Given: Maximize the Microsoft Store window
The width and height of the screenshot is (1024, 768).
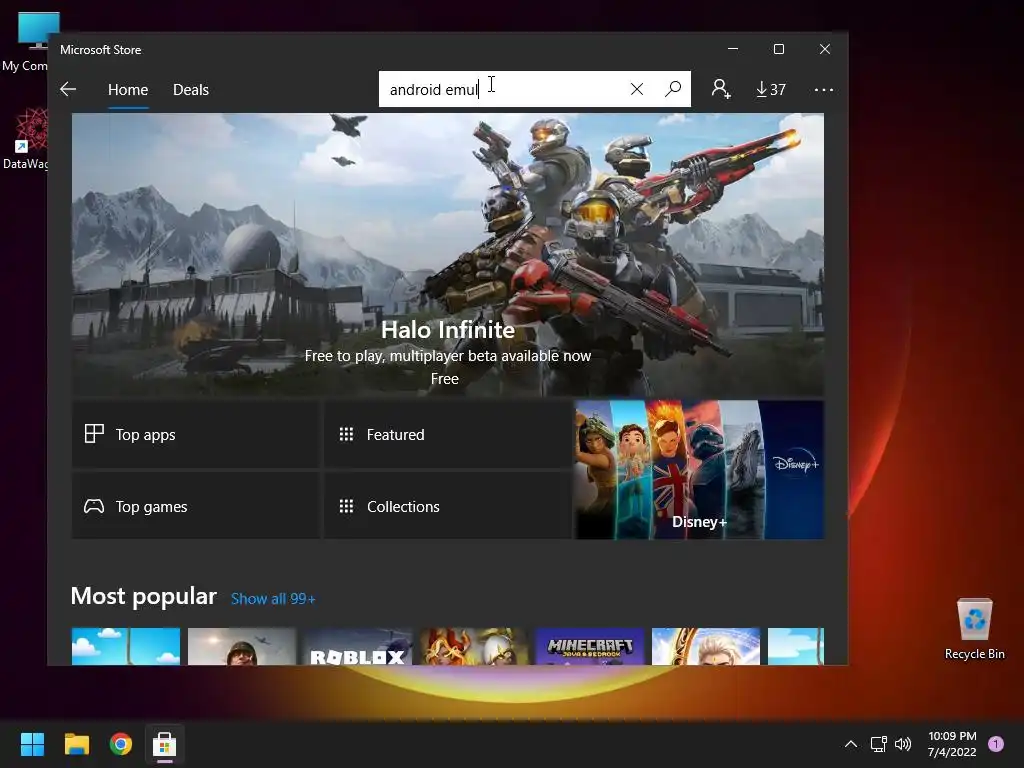Looking at the screenshot, I should click(x=778, y=49).
